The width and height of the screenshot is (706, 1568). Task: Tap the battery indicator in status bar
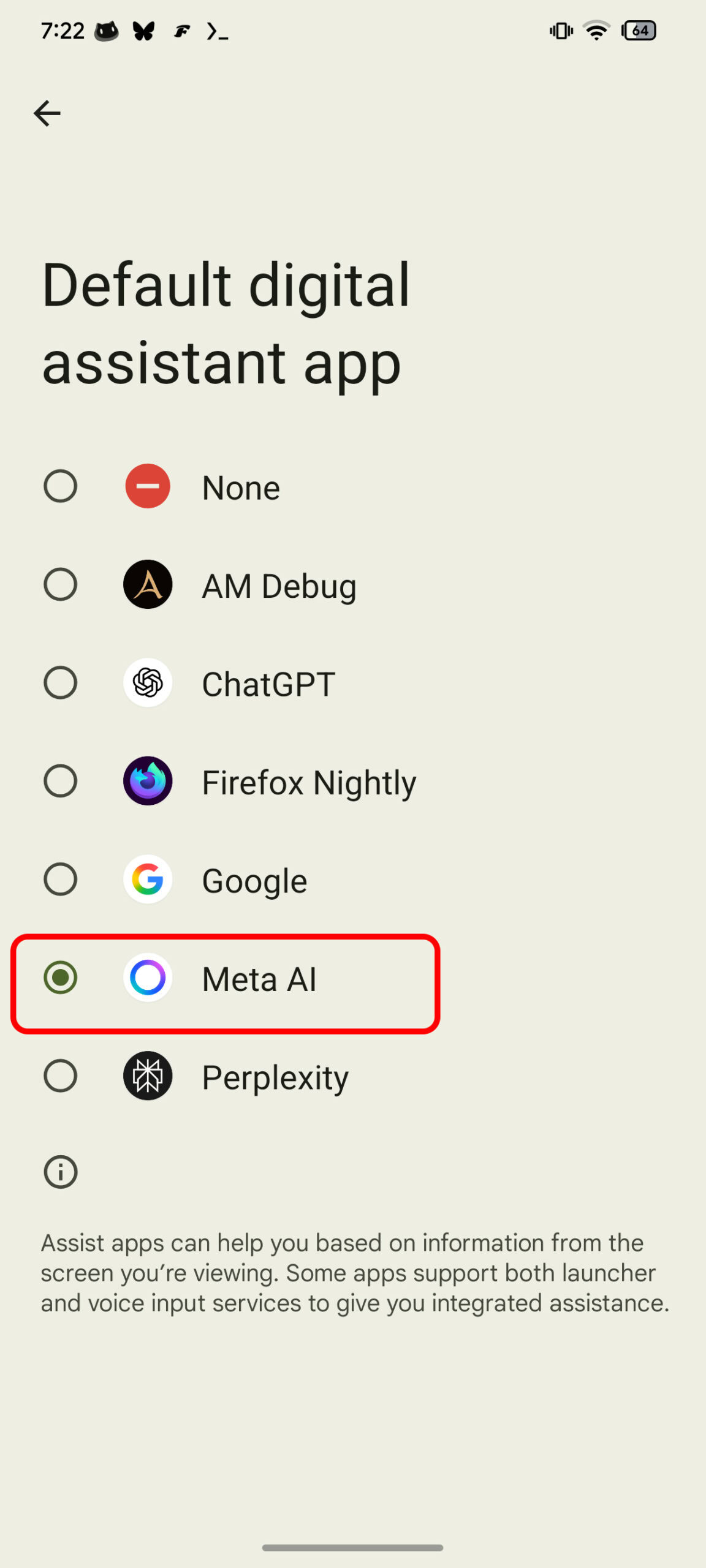(639, 31)
